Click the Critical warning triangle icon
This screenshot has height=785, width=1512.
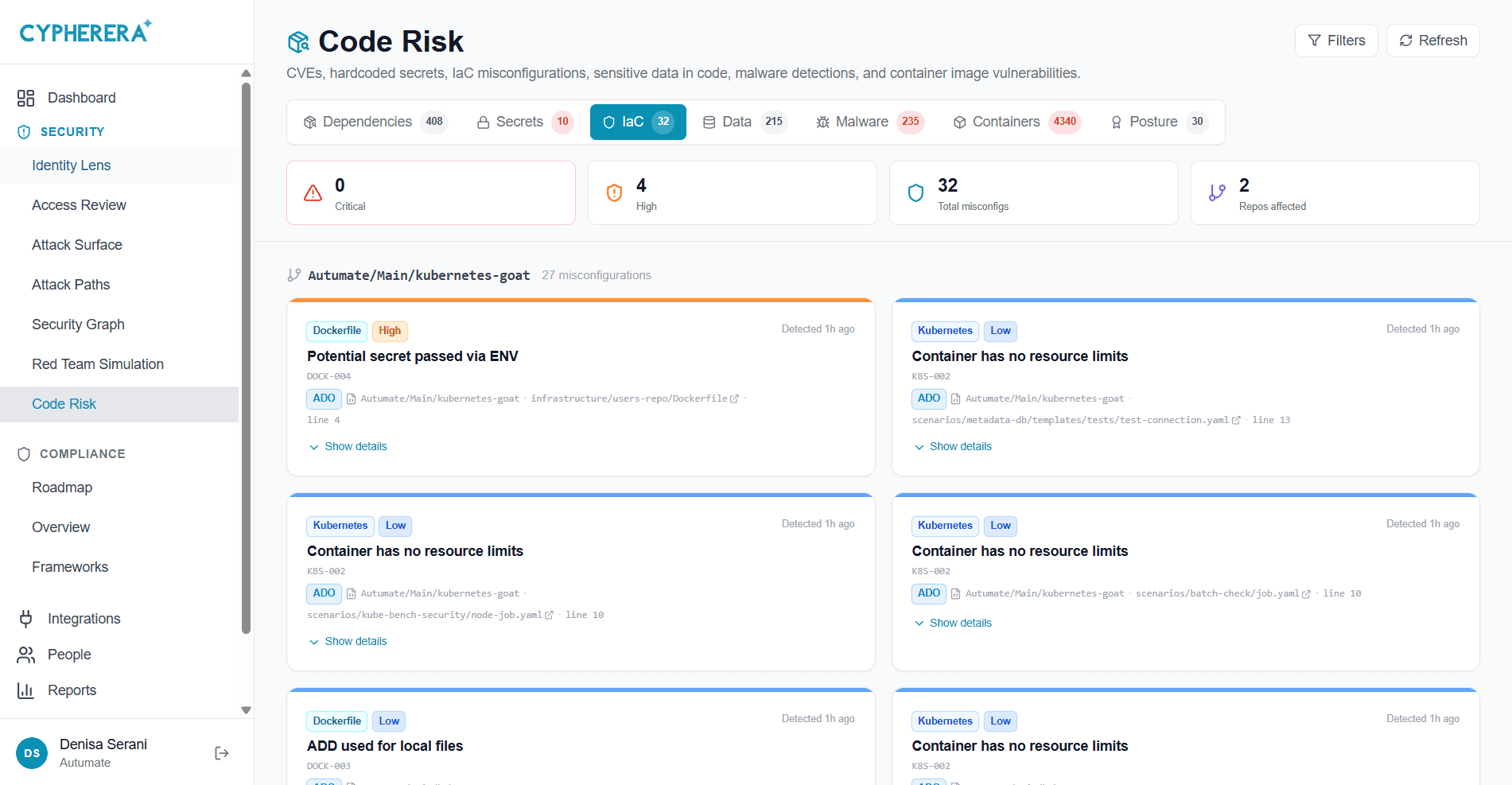(313, 193)
